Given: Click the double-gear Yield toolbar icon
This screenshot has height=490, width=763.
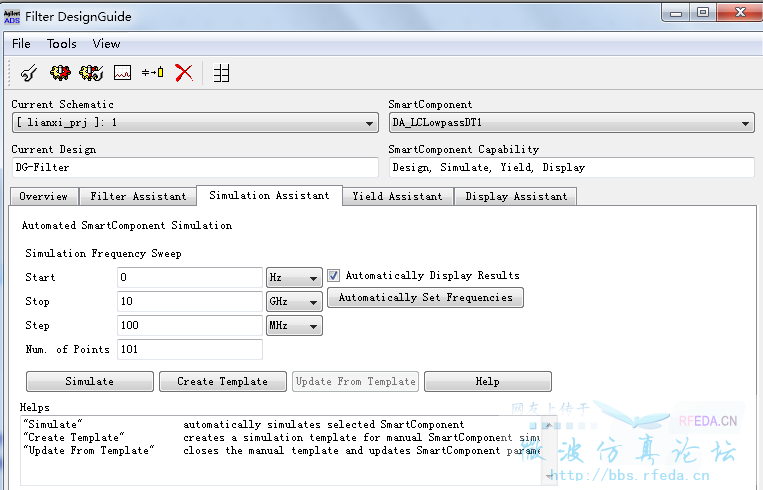Looking at the screenshot, I should tap(91, 73).
